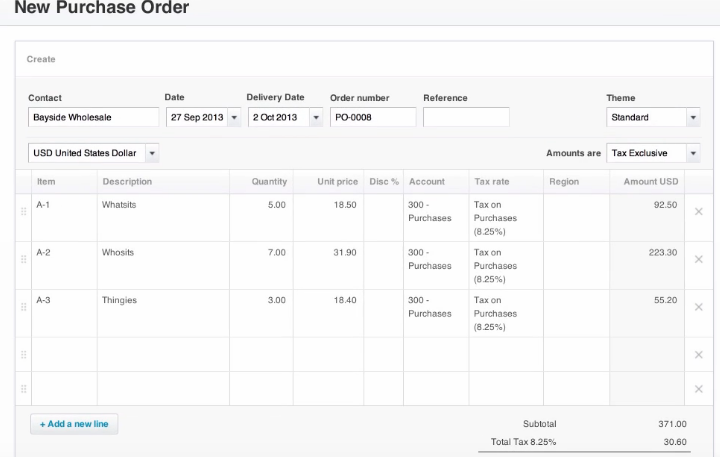Viewport: 720px width, 457px height.
Task: Click the A-2 row drag handle
Action: tap(23, 259)
